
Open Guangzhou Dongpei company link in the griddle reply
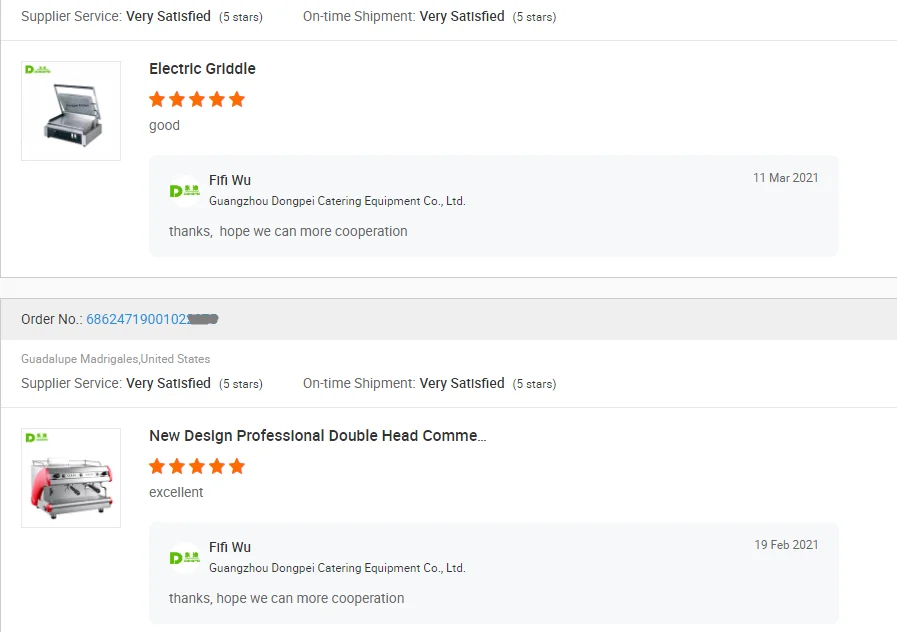click(337, 201)
